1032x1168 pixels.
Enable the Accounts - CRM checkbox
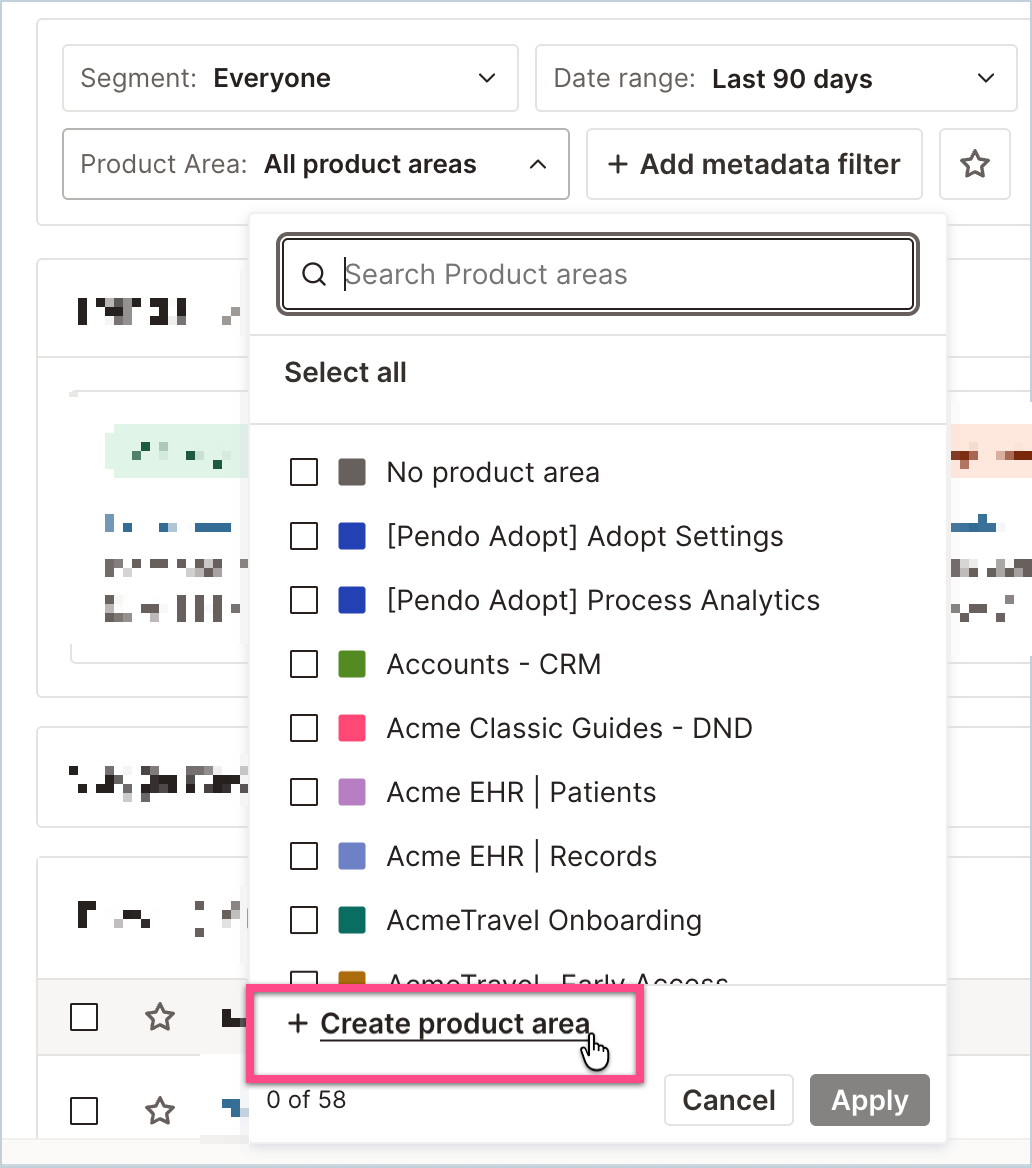(304, 664)
